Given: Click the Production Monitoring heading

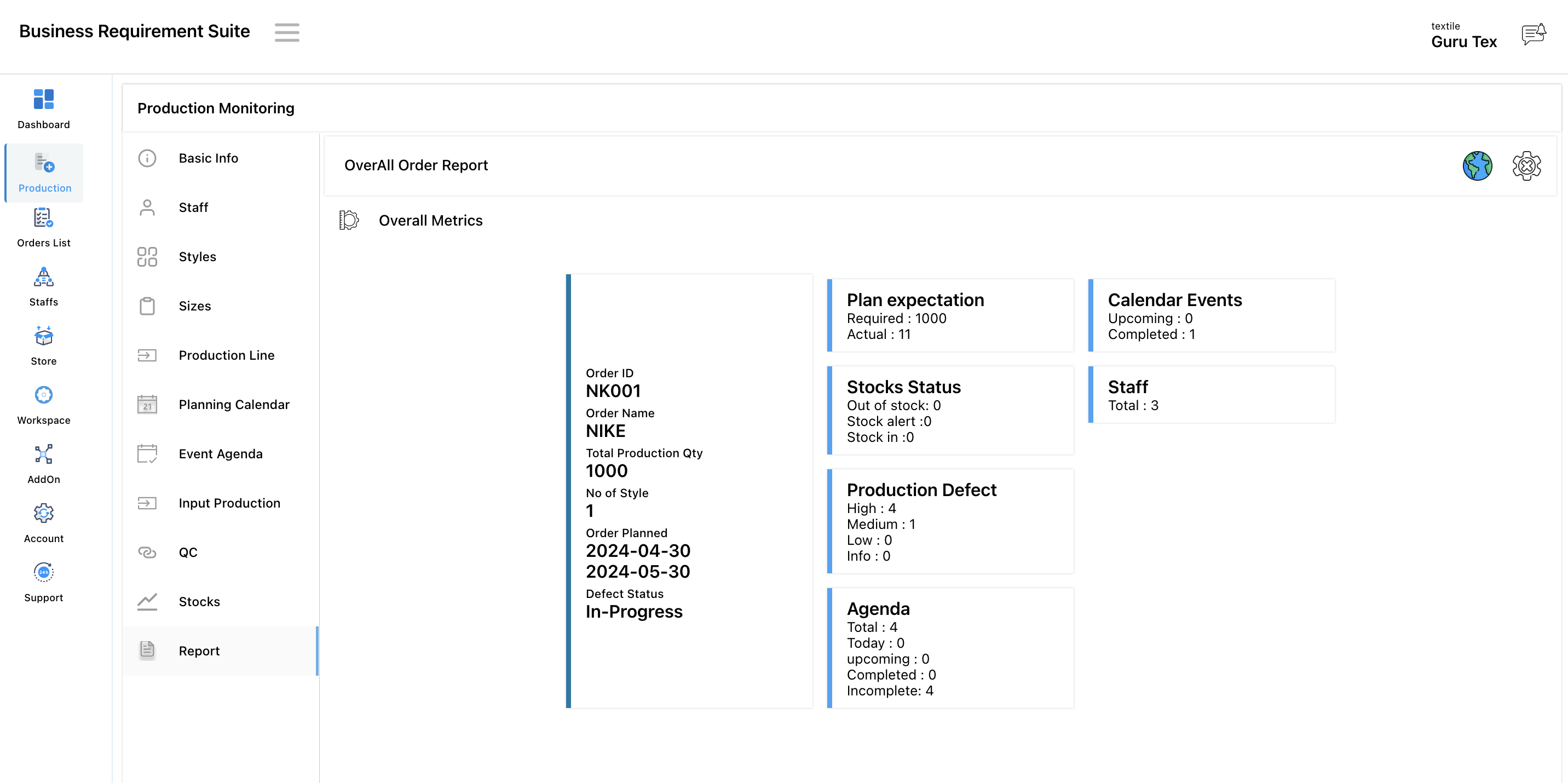Looking at the screenshot, I should [216, 108].
